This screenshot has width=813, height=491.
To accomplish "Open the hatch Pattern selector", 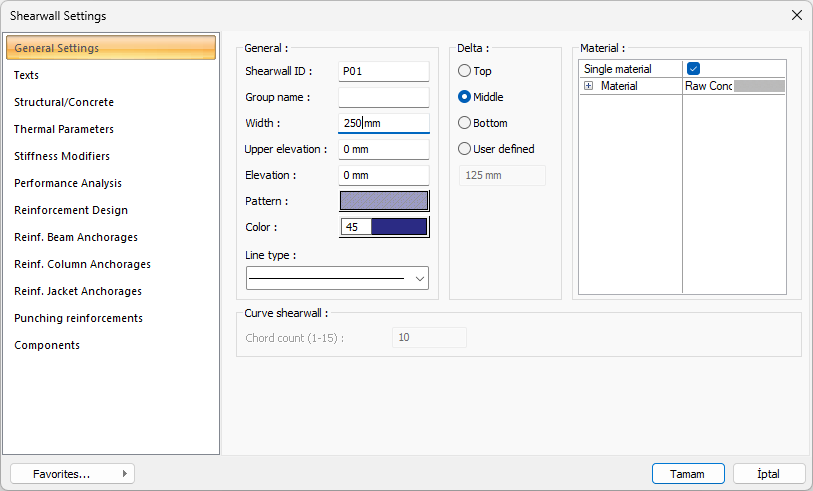I will 384,201.
